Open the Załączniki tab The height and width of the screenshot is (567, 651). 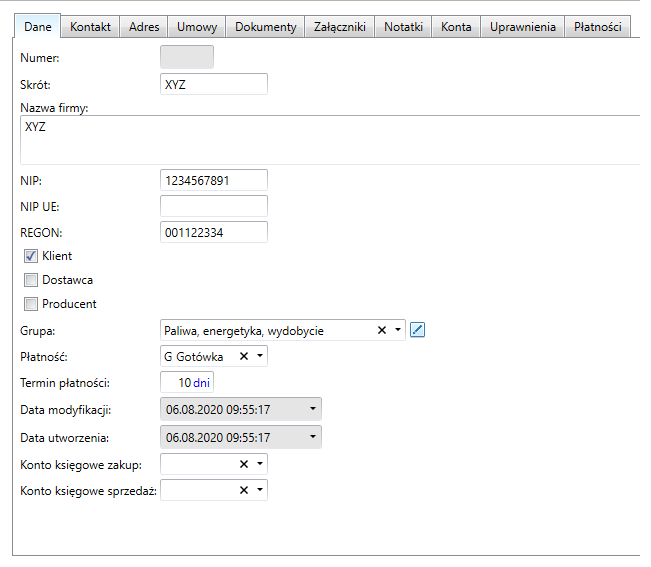(340, 27)
